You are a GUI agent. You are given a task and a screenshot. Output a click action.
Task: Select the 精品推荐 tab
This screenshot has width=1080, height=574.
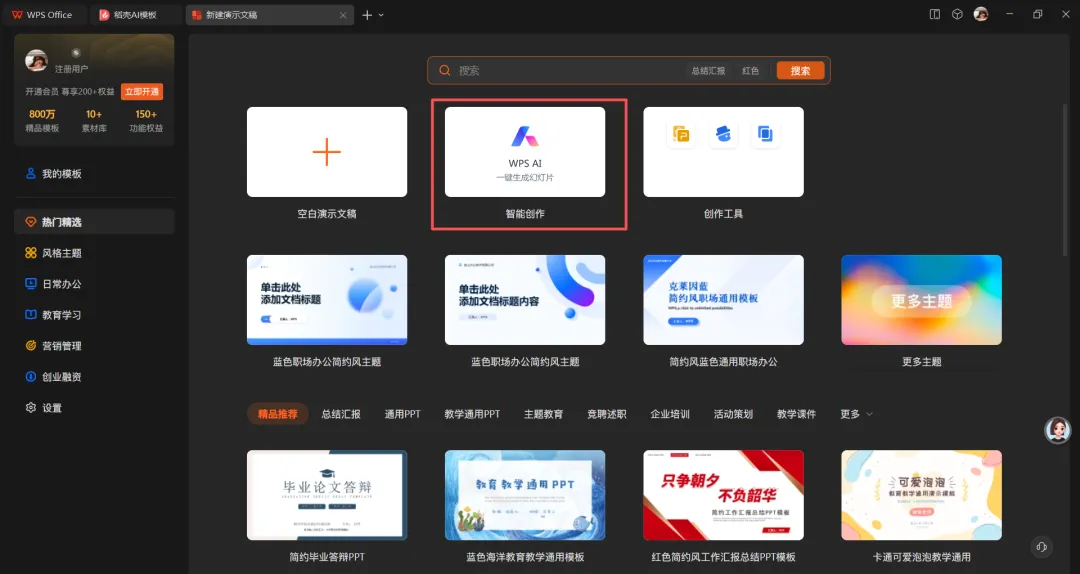[278, 414]
